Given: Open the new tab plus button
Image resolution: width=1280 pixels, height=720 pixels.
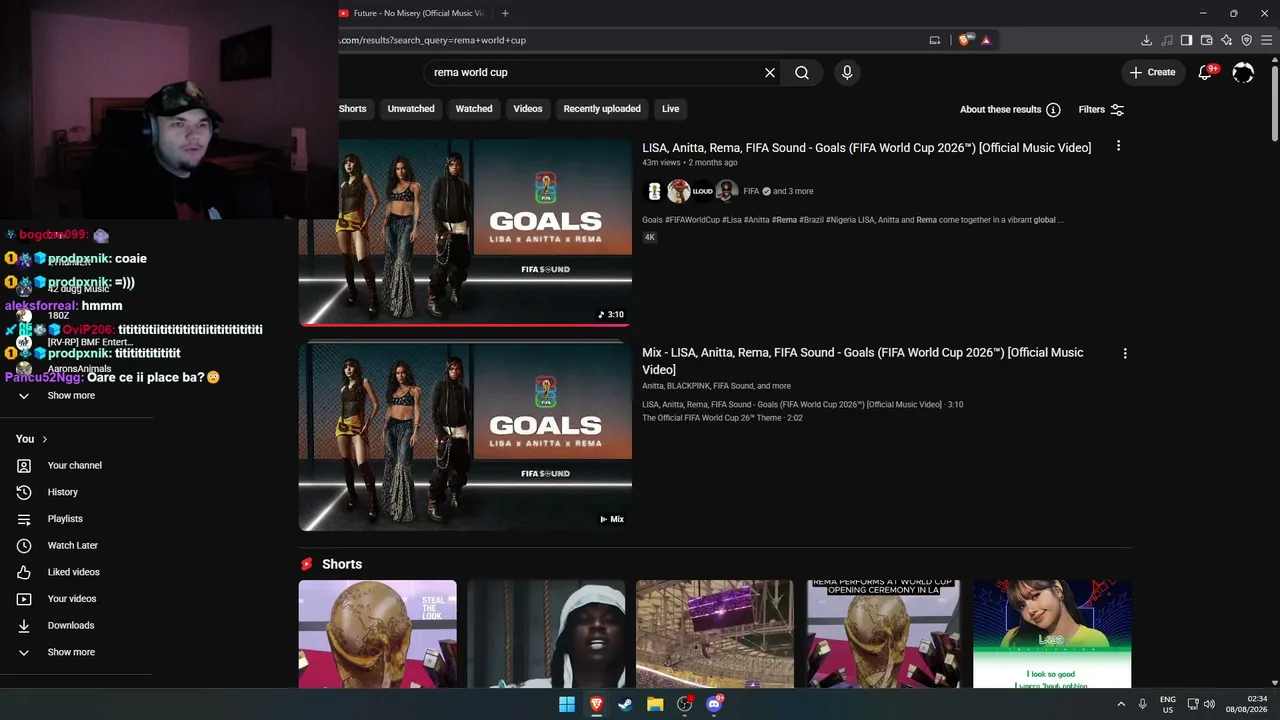Looking at the screenshot, I should coord(505,13).
